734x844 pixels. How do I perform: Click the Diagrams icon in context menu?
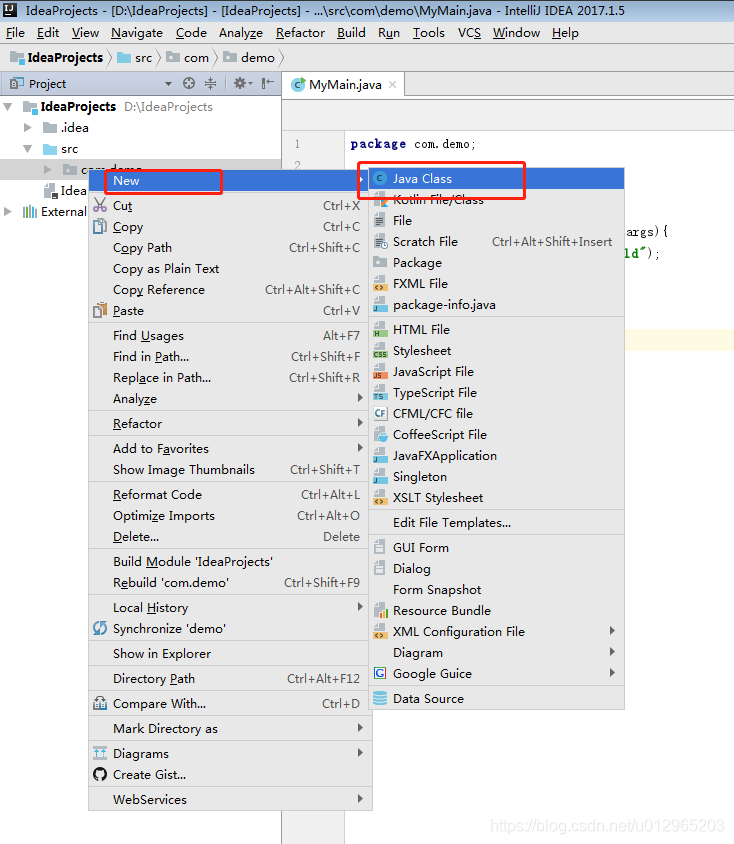100,753
